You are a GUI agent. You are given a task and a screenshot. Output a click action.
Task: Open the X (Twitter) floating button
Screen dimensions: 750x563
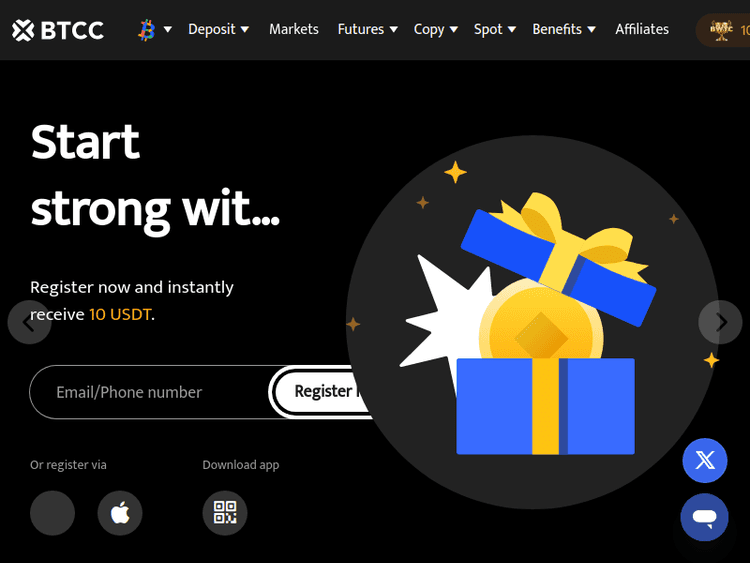point(705,461)
